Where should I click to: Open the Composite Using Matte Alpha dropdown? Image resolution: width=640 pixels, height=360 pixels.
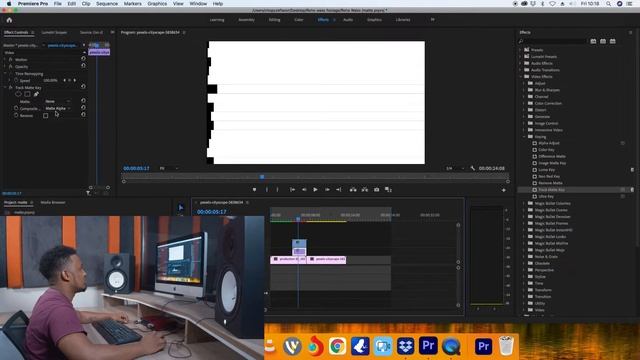[58, 108]
